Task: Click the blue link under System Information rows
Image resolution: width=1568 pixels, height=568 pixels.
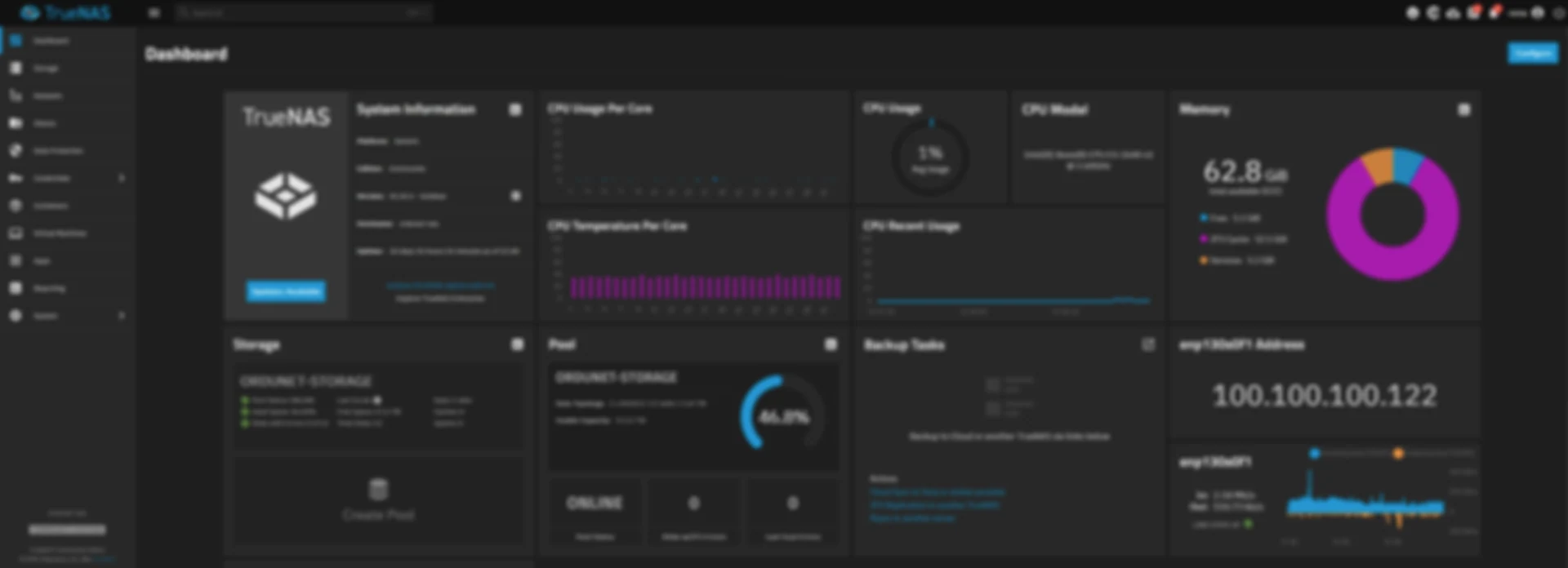Action: [x=440, y=286]
